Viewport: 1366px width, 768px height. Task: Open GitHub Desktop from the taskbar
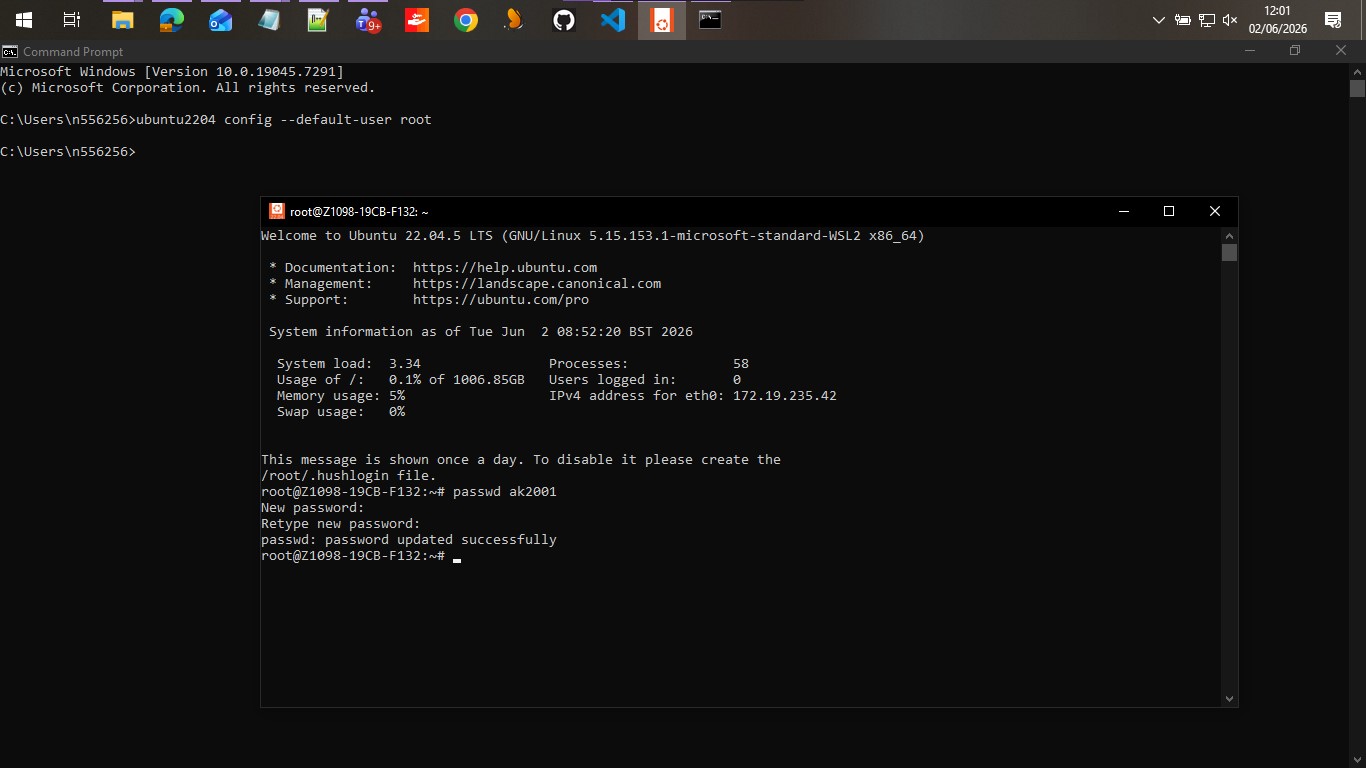coord(564,20)
